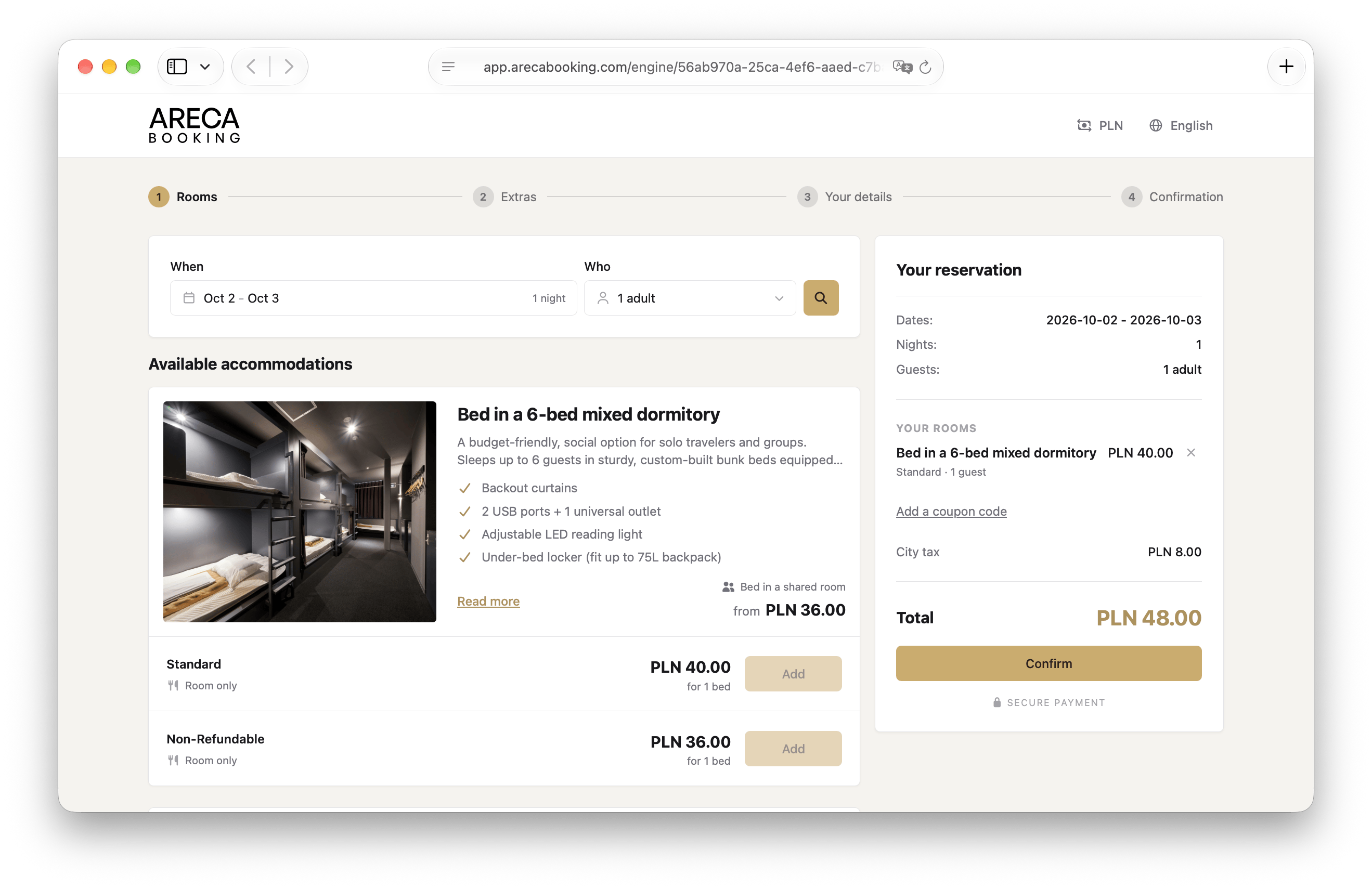The image size is (1372, 889).
Task: Click the 1 night label in date field
Action: point(549,298)
